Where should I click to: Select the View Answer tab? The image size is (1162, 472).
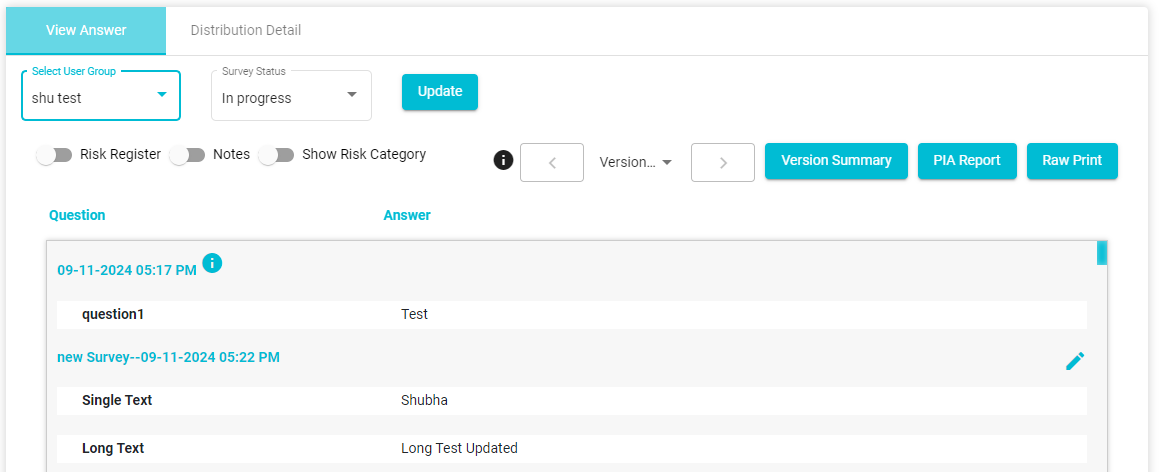point(86,30)
